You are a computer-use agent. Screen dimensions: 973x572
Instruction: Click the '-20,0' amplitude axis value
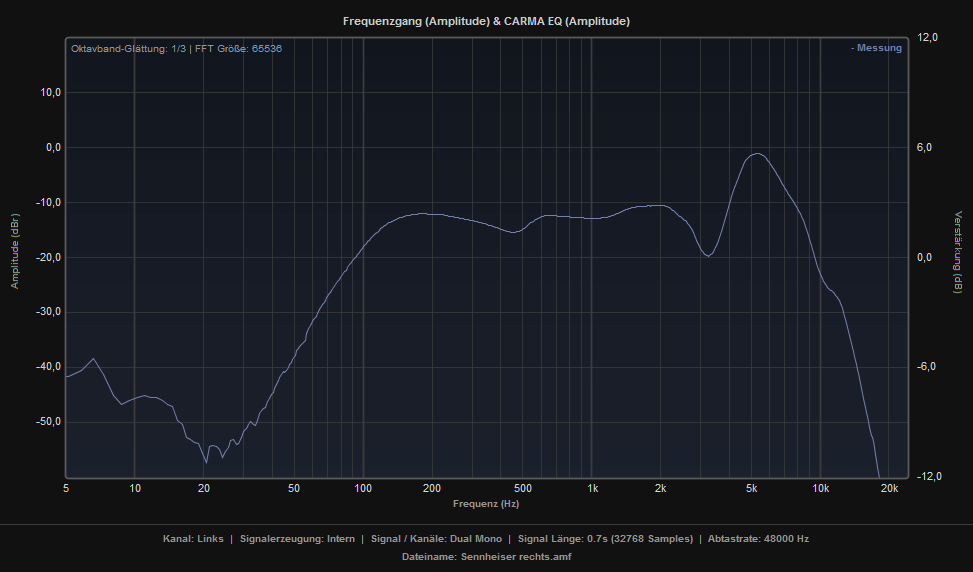pyautogui.click(x=49, y=257)
